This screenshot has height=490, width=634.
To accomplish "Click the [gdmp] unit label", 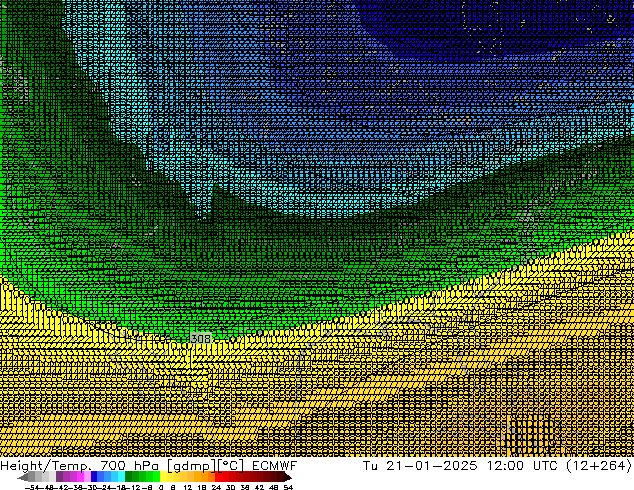I will coord(192,466).
